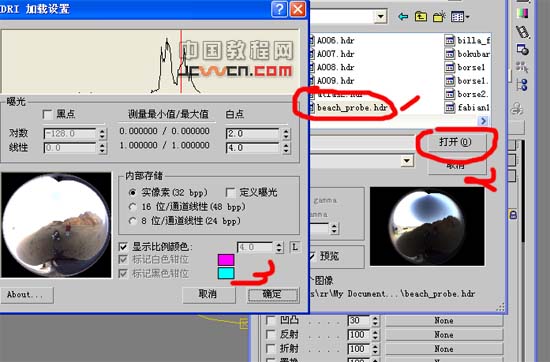Click 取消 in HDRI load dialog
Screen dimensions: 550x362
[x=209, y=295]
